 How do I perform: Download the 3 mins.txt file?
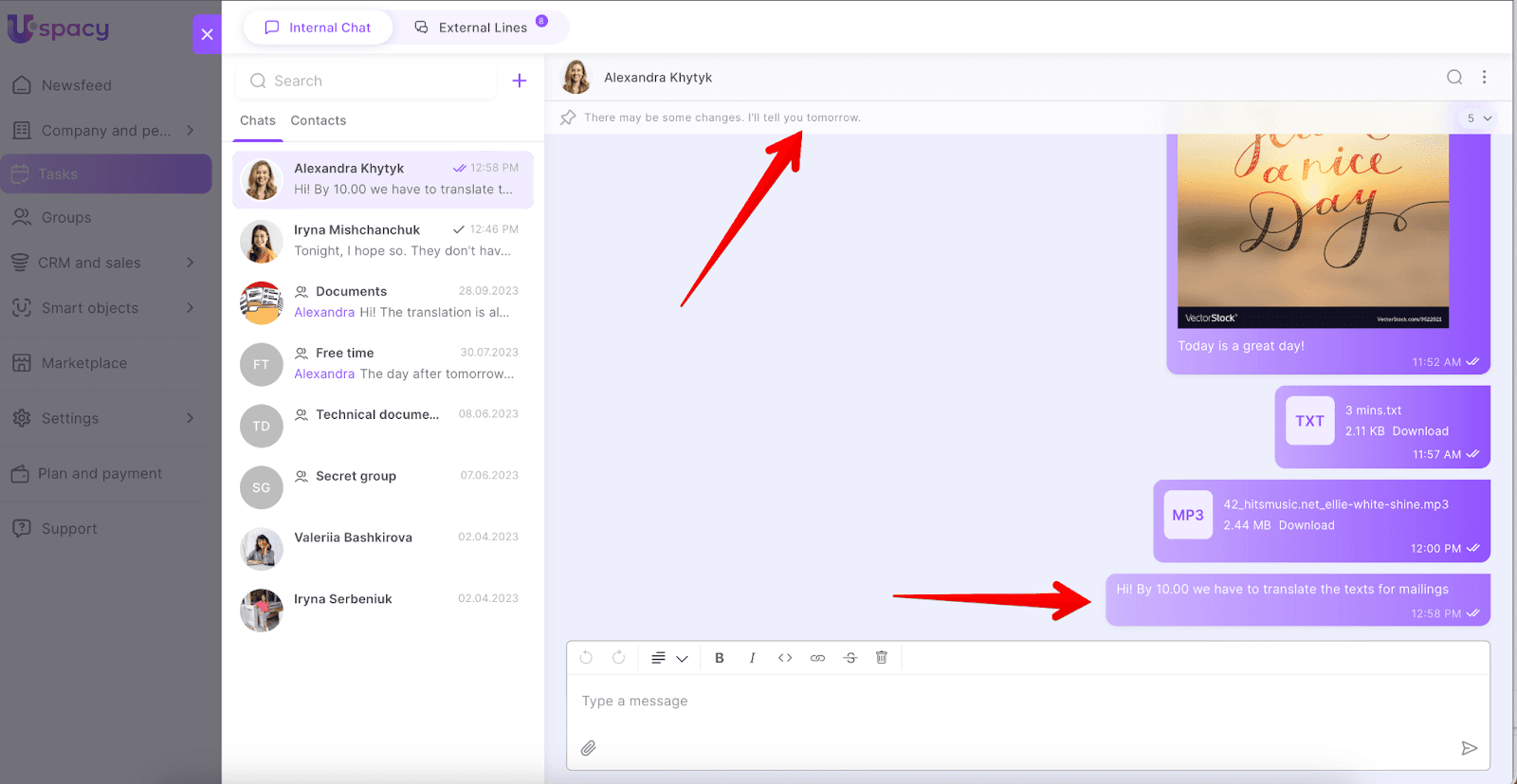pos(1419,431)
